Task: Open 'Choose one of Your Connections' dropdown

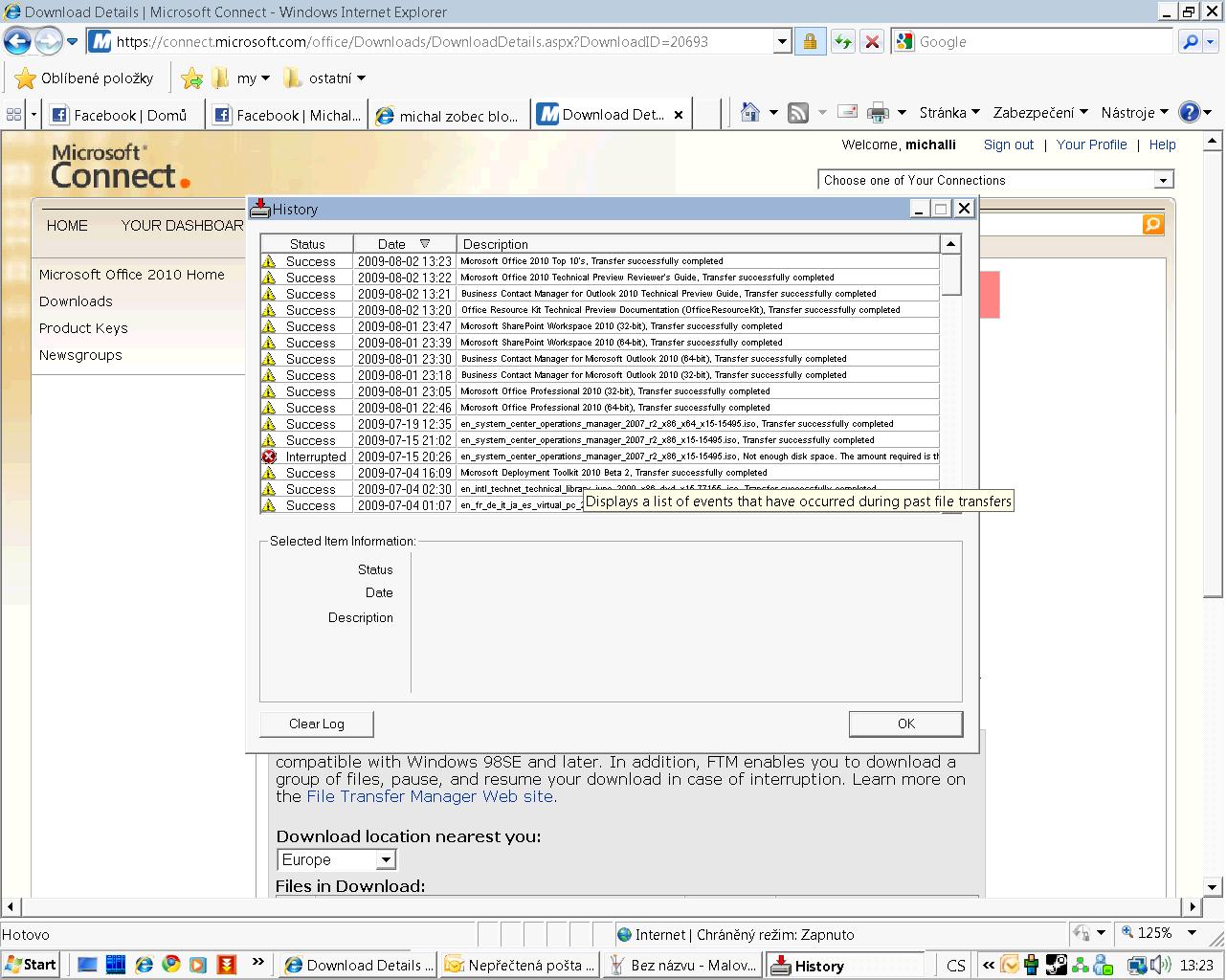Action: pyautogui.click(x=995, y=180)
